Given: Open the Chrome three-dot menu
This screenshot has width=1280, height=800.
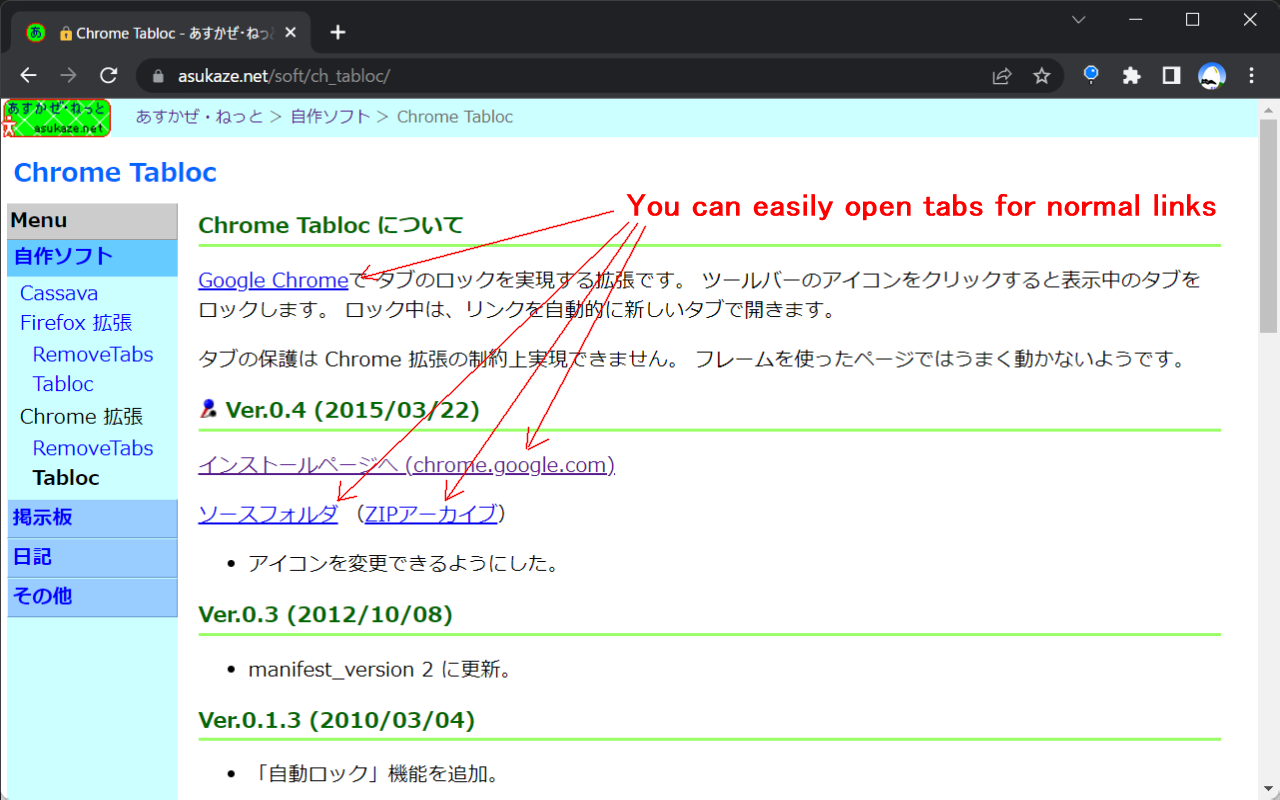Looking at the screenshot, I should (1251, 75).
